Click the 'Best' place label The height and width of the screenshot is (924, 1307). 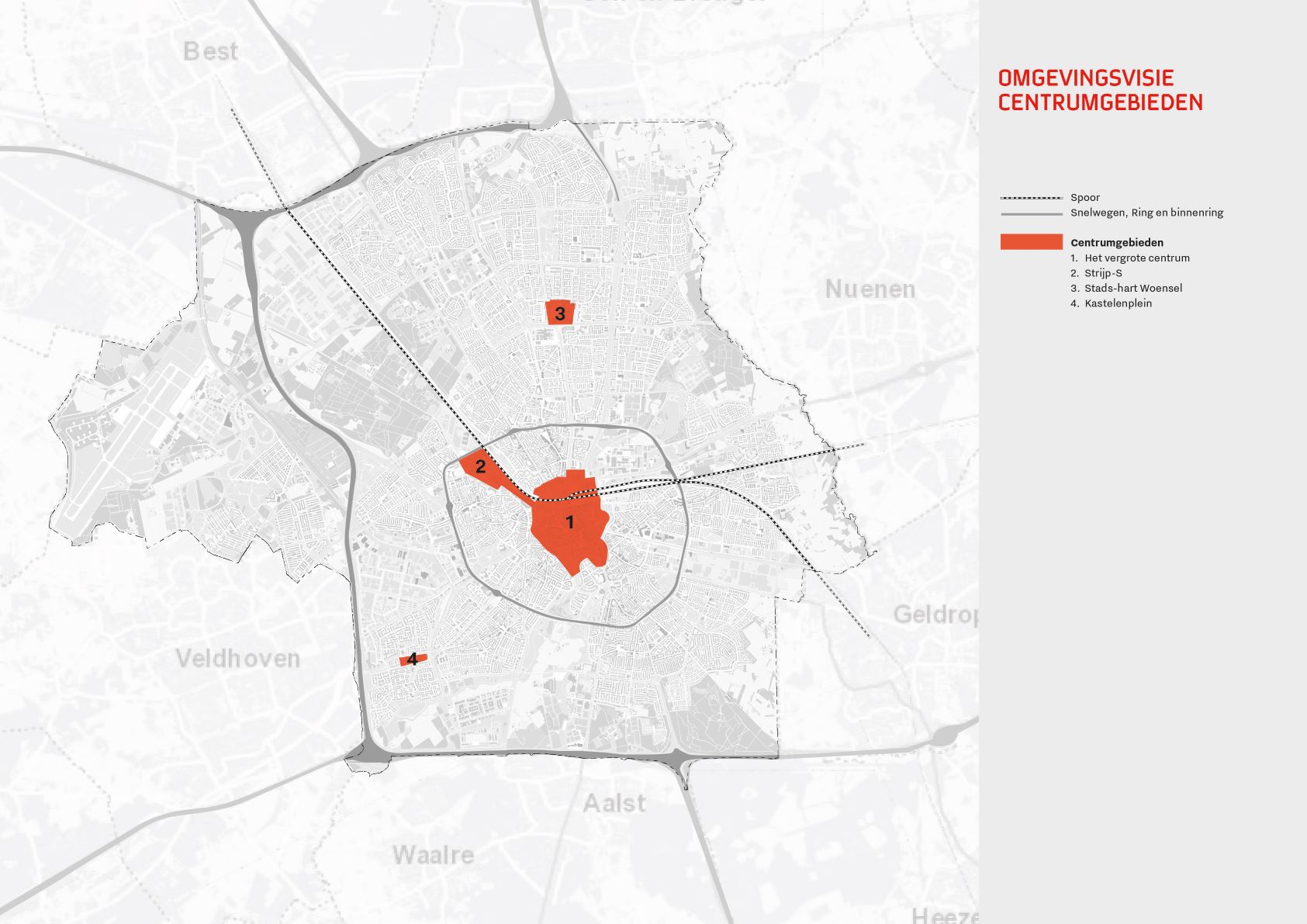[210, 51]
